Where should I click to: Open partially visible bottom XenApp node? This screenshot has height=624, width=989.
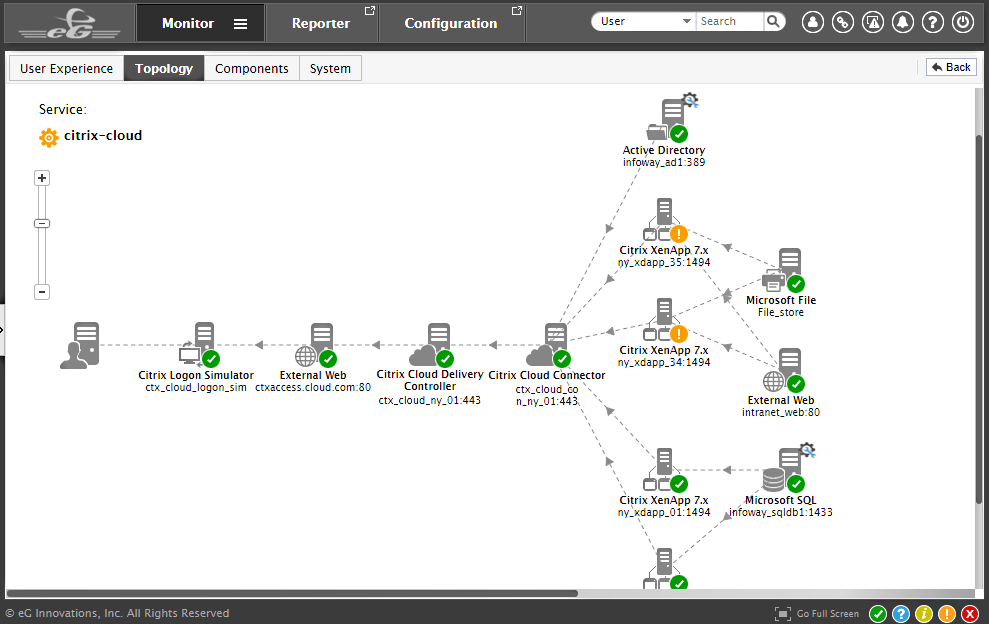tap(665, 568)
